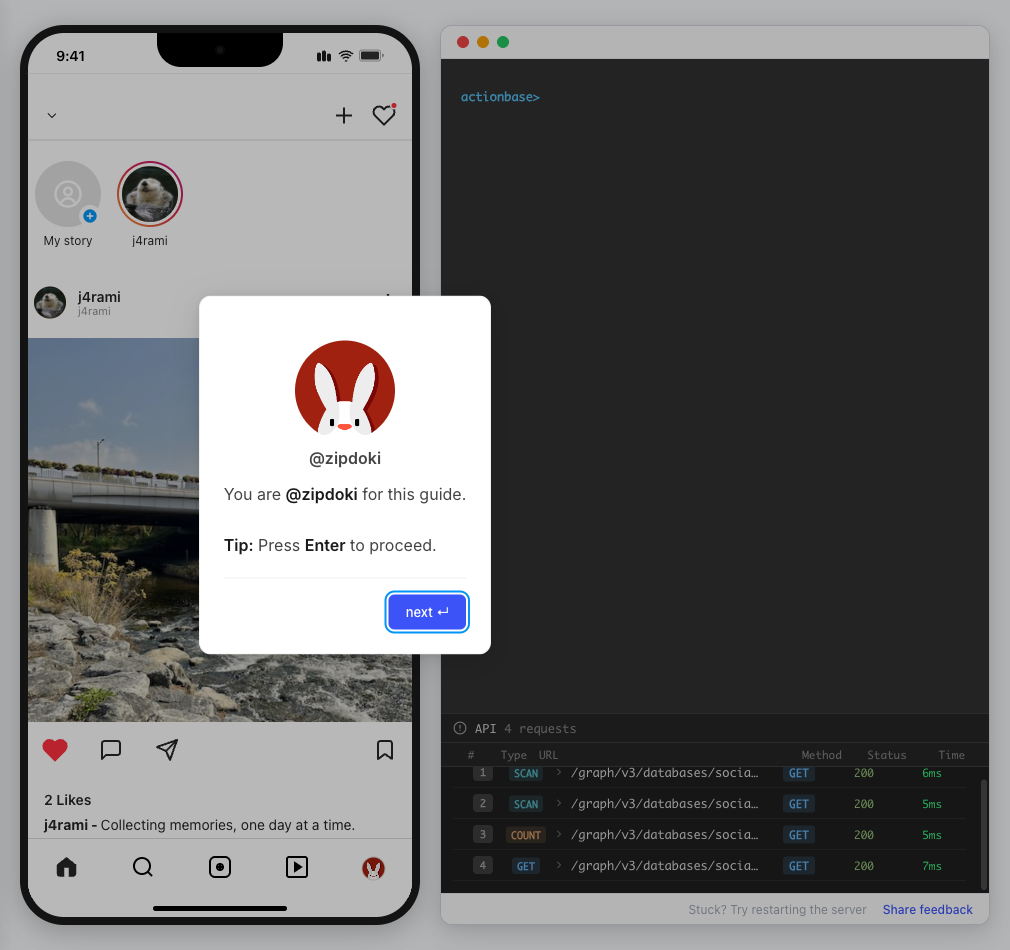View j4rami's story thumbnail
1010x950 pixels.
150,194
